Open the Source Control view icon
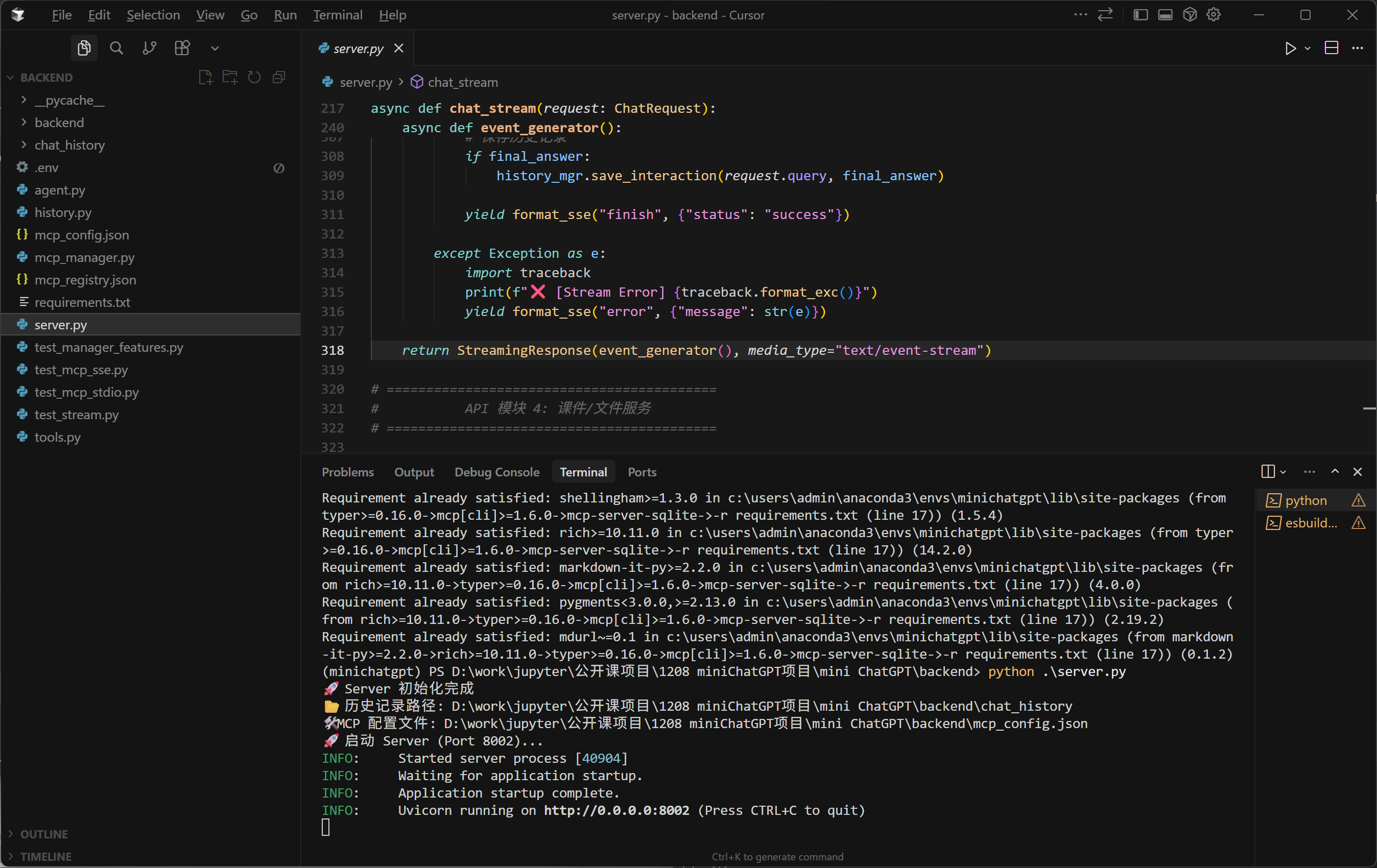Viewport: 1377px width, 868px height. tap(149, 48)
